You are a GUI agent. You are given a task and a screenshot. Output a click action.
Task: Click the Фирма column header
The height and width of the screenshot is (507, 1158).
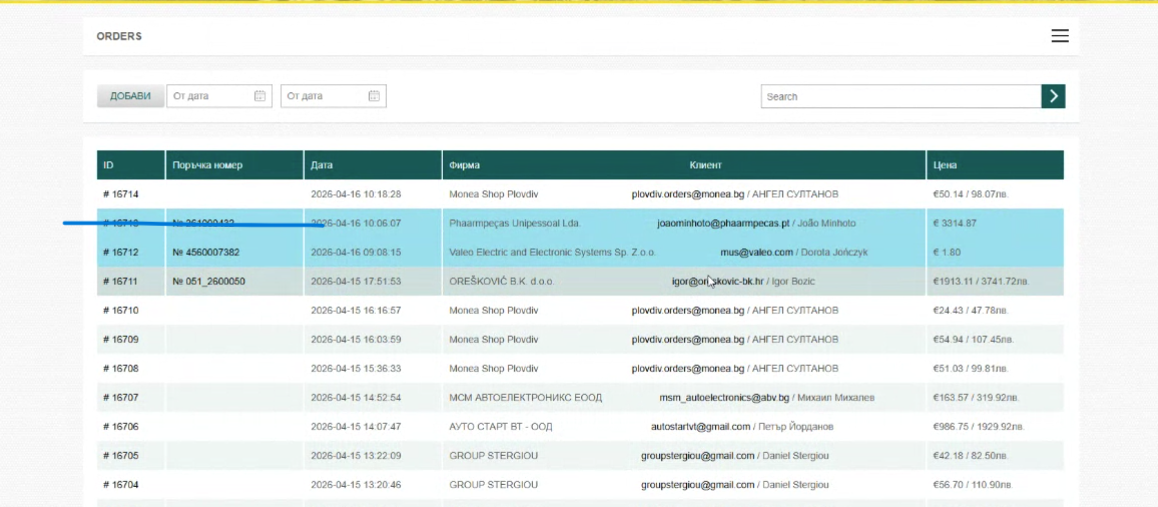(464, 165)
